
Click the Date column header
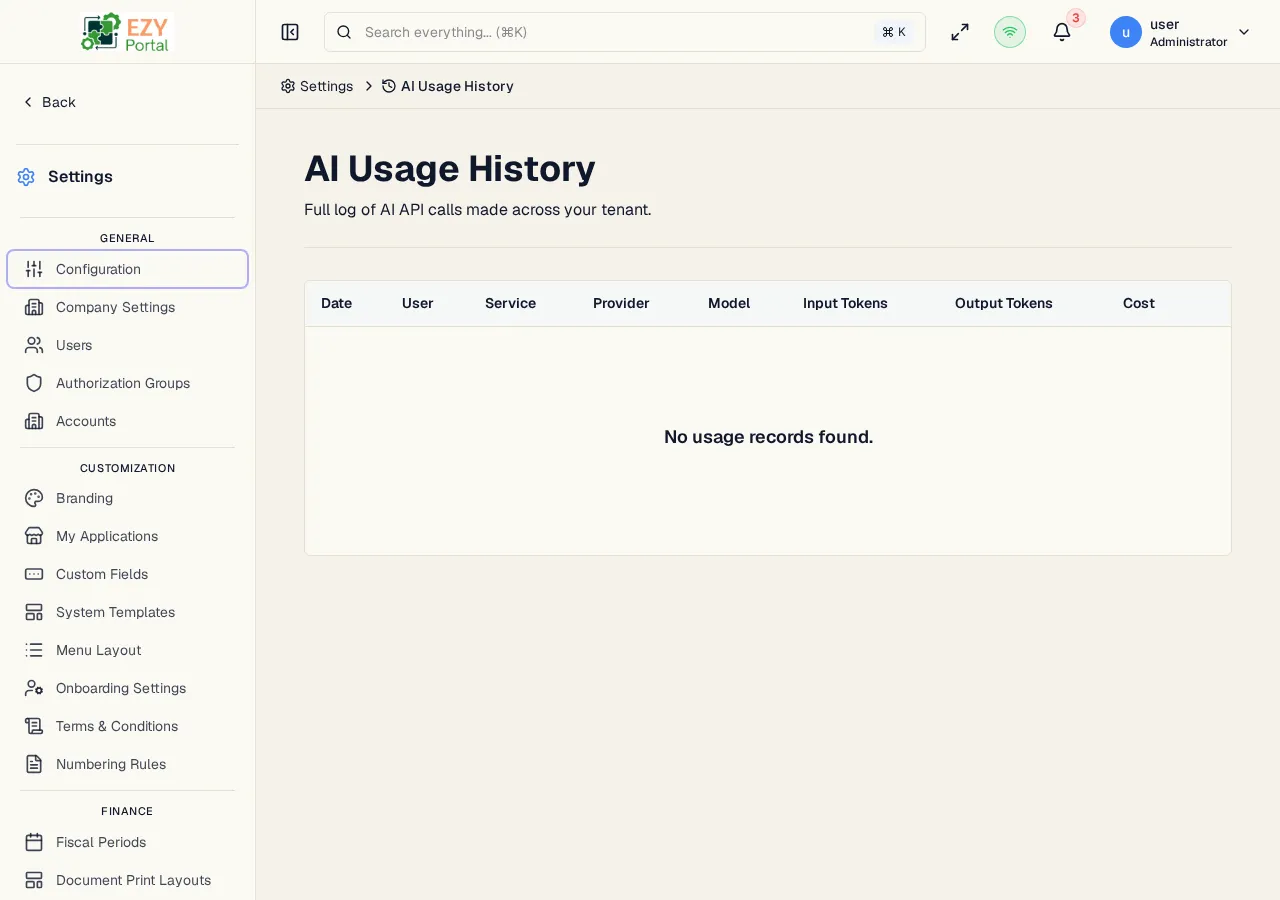pos(336,303)
